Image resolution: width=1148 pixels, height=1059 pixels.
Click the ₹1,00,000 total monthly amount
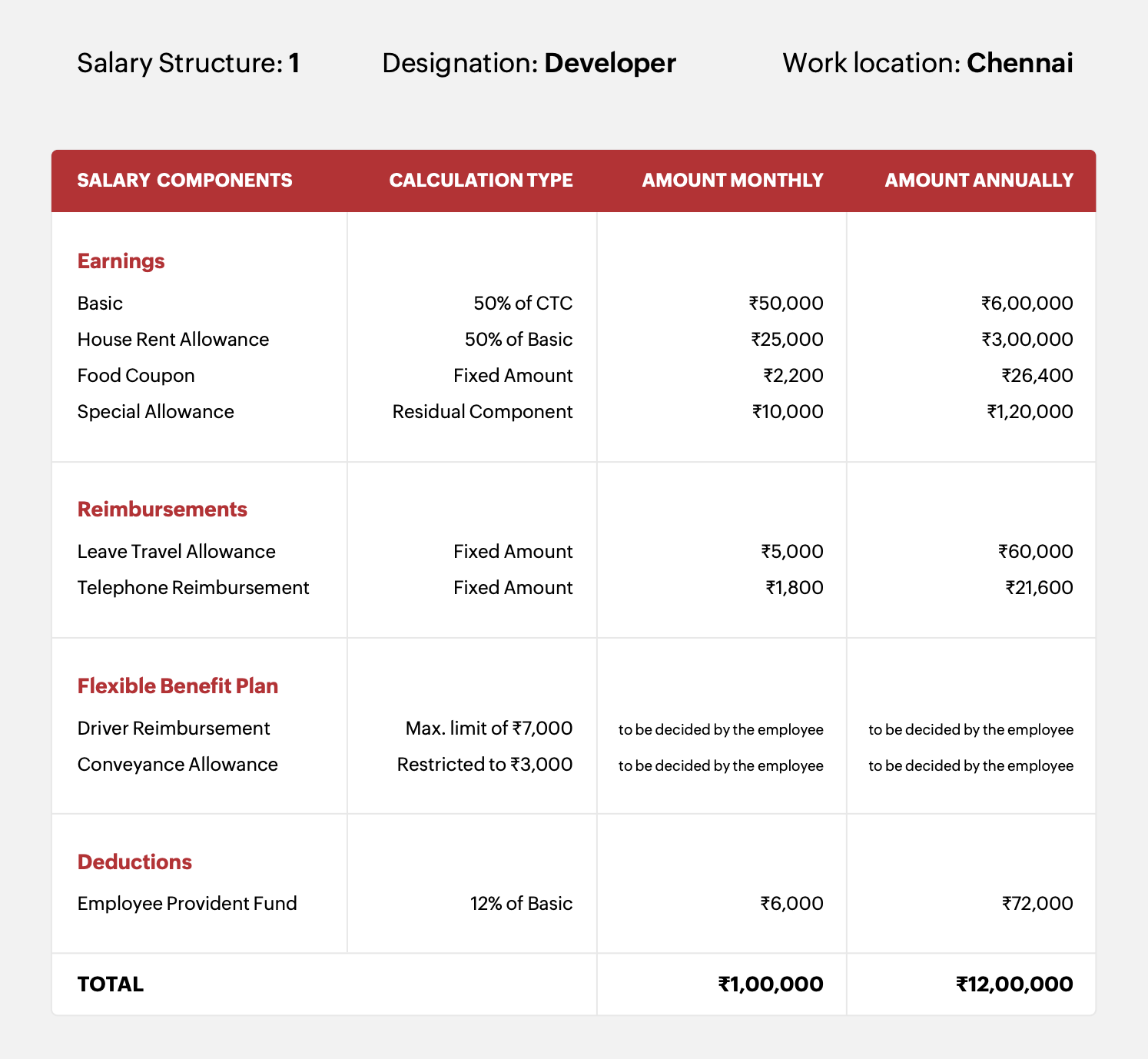coord(771,984)
